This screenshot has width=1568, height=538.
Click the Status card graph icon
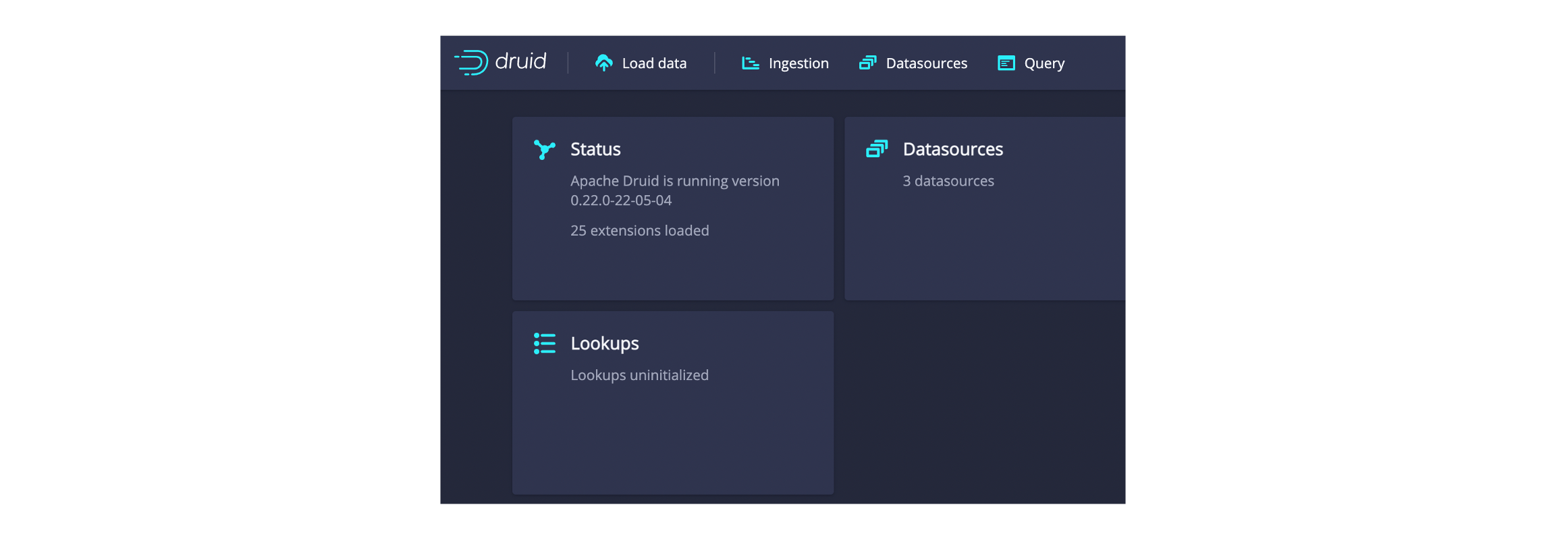544,149
